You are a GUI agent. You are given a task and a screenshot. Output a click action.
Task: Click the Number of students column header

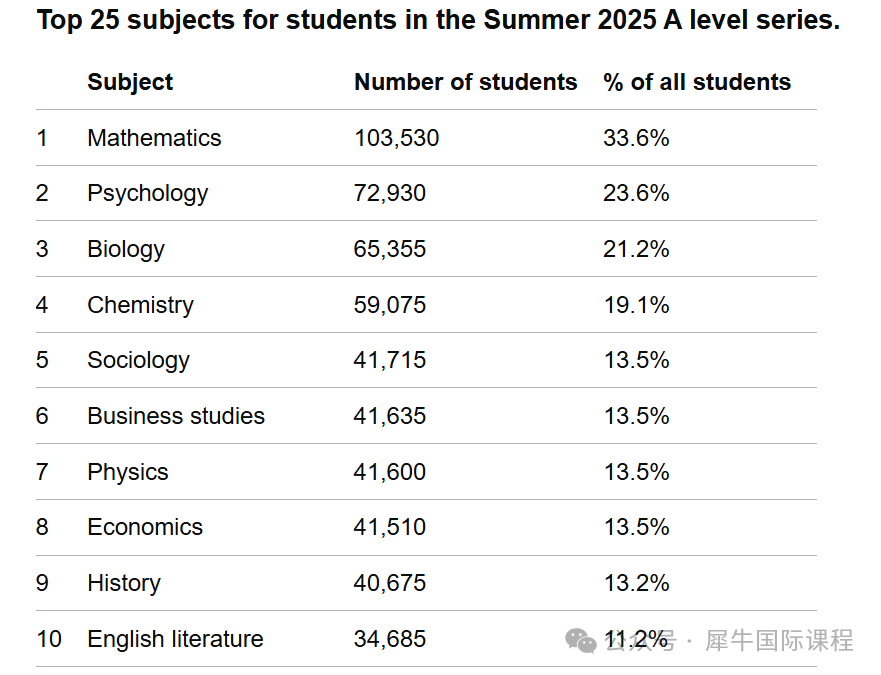465,82
